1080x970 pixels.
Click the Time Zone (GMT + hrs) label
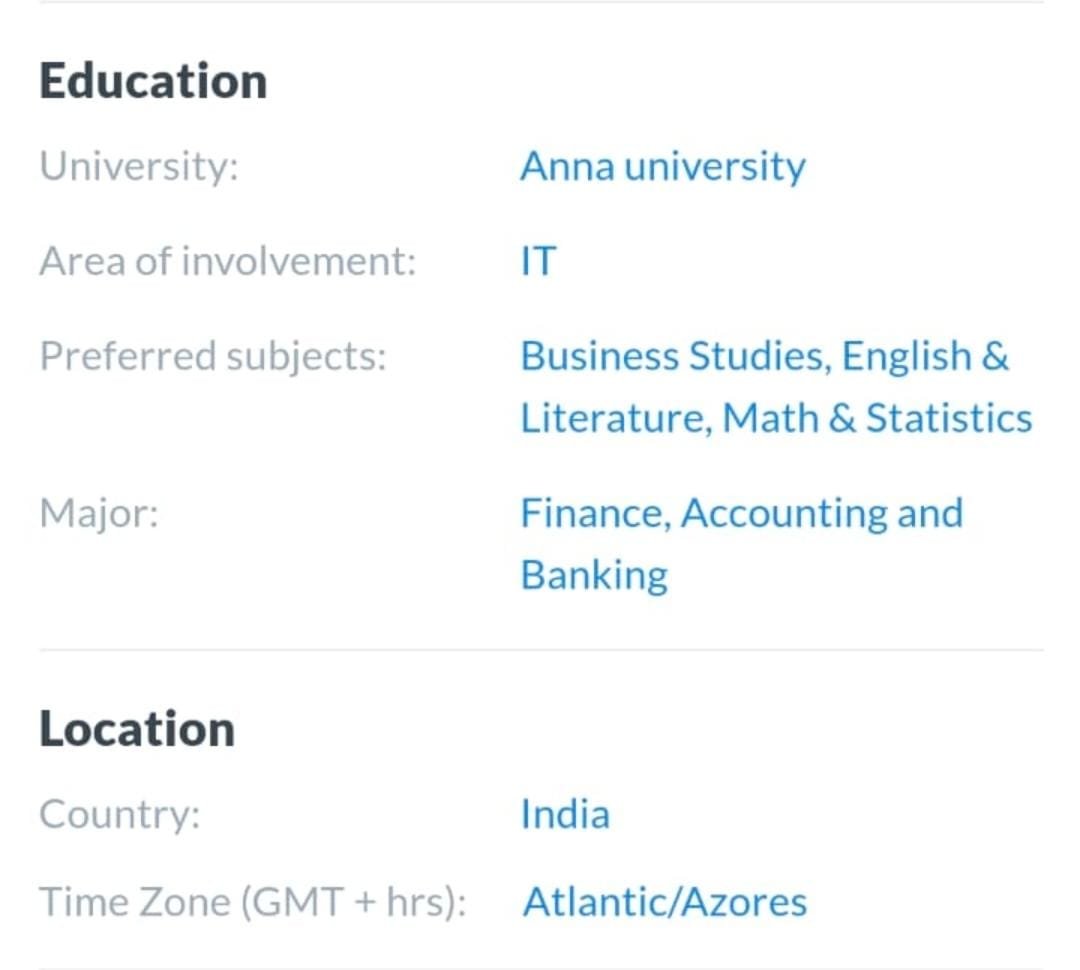(253, 902)
